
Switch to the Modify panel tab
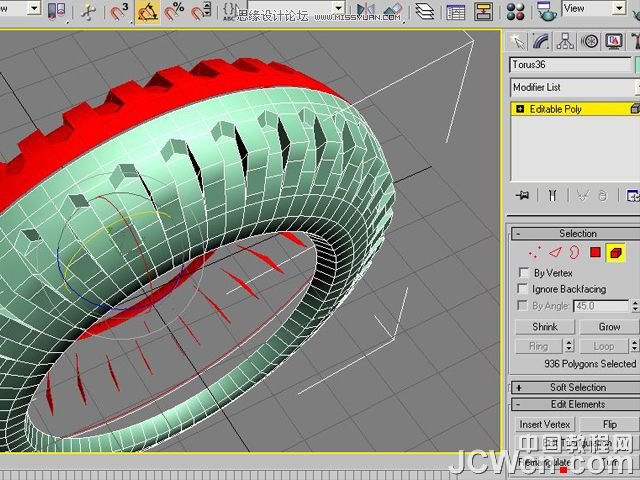click(541, 41)
